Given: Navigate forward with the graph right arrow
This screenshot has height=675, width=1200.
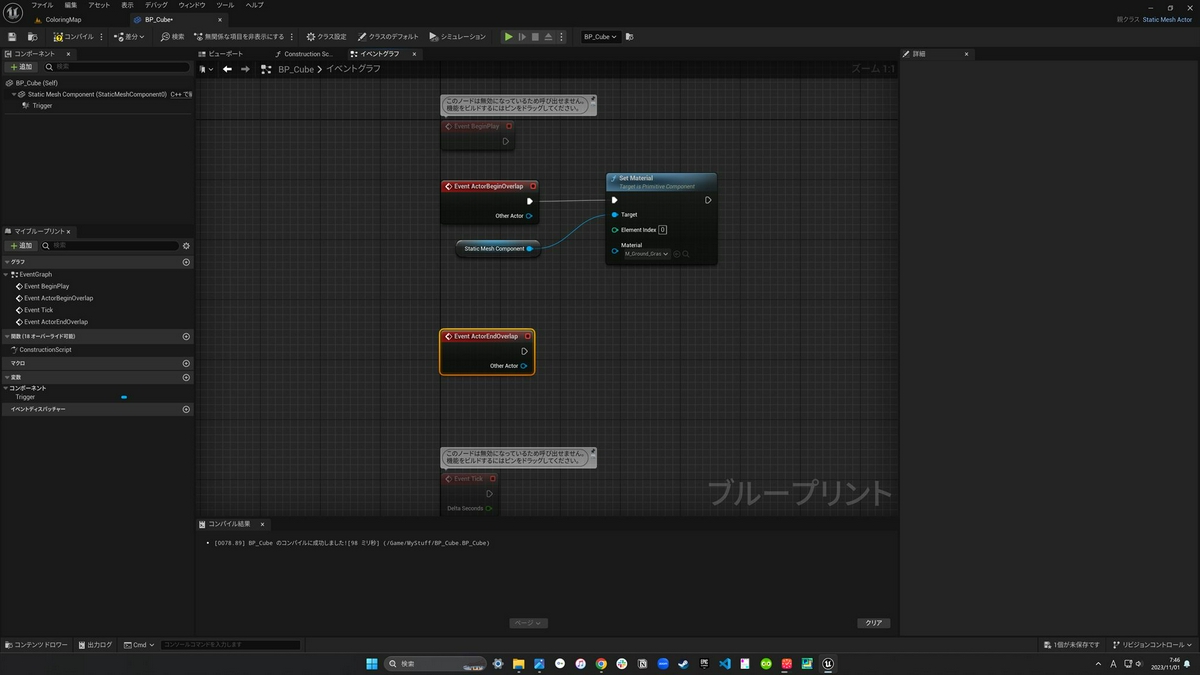Looking at the screenshot, I should 245,69.
